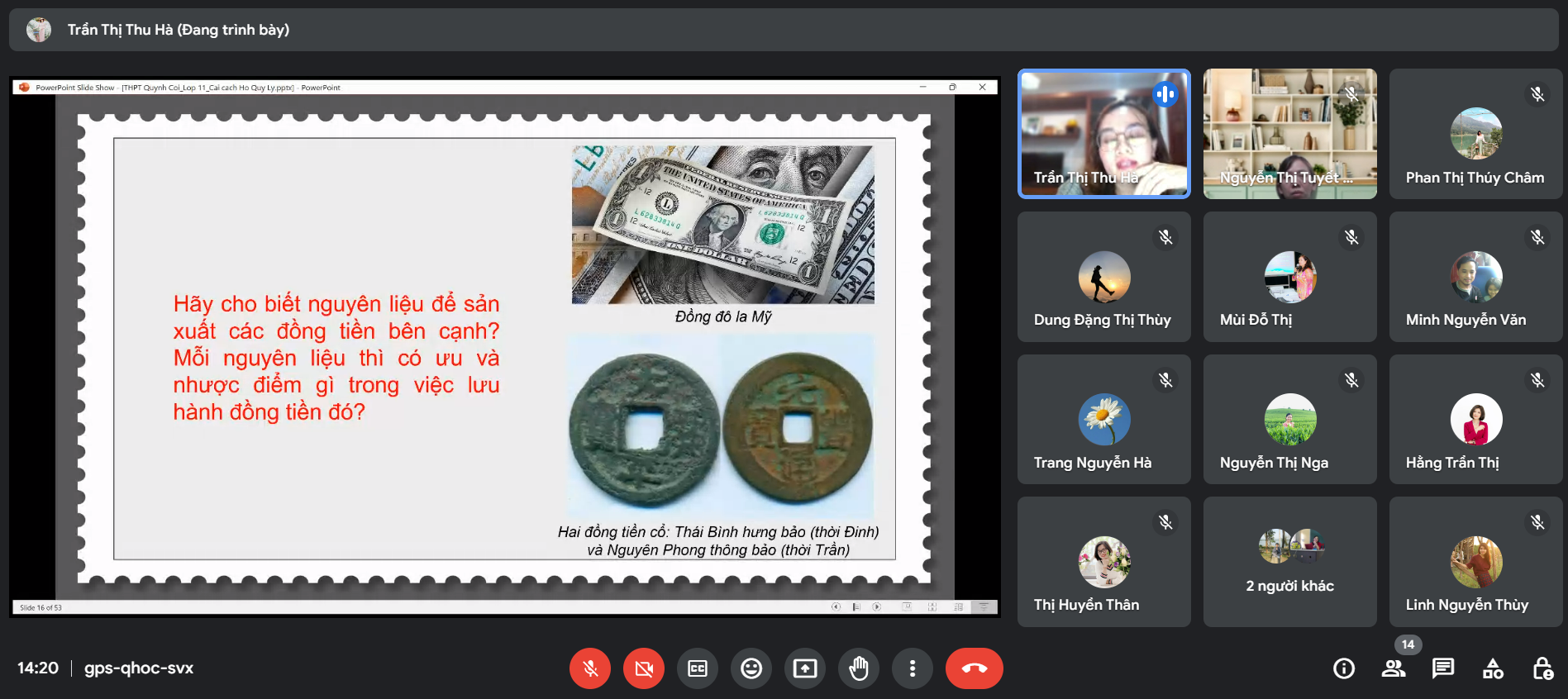Click the caption about Thái Bình hưng bảo coins

tap(718, 541)
